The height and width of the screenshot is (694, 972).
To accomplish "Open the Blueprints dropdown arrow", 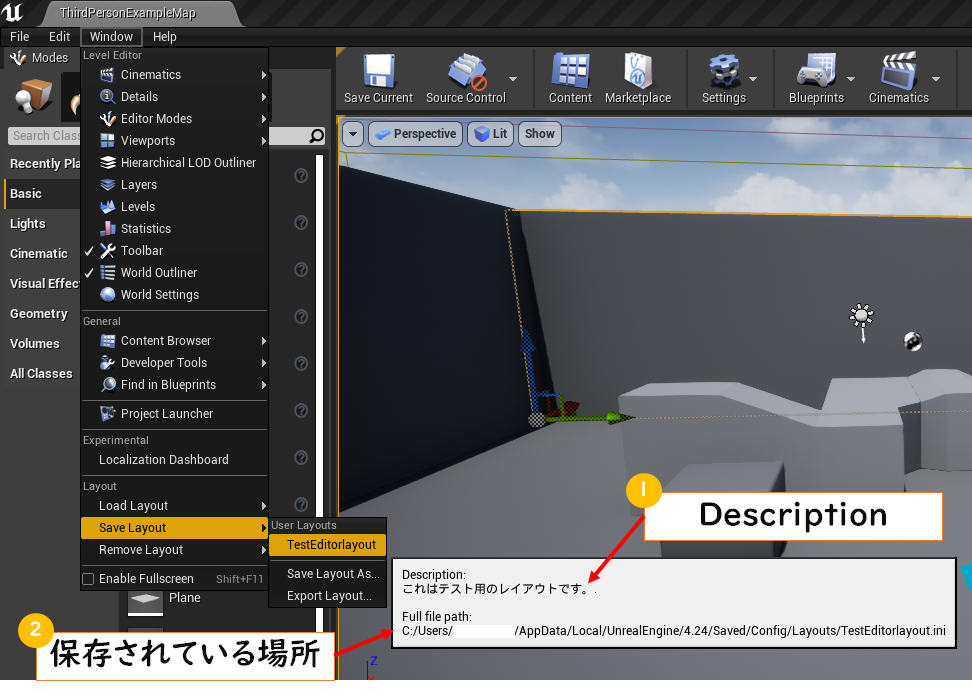I will [x=850, y=79].
